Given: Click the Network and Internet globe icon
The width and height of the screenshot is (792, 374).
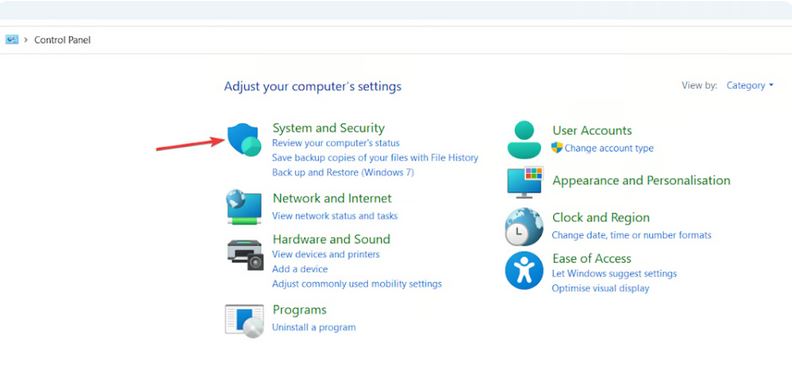Looking at the screenshot, I should point(244,207).
